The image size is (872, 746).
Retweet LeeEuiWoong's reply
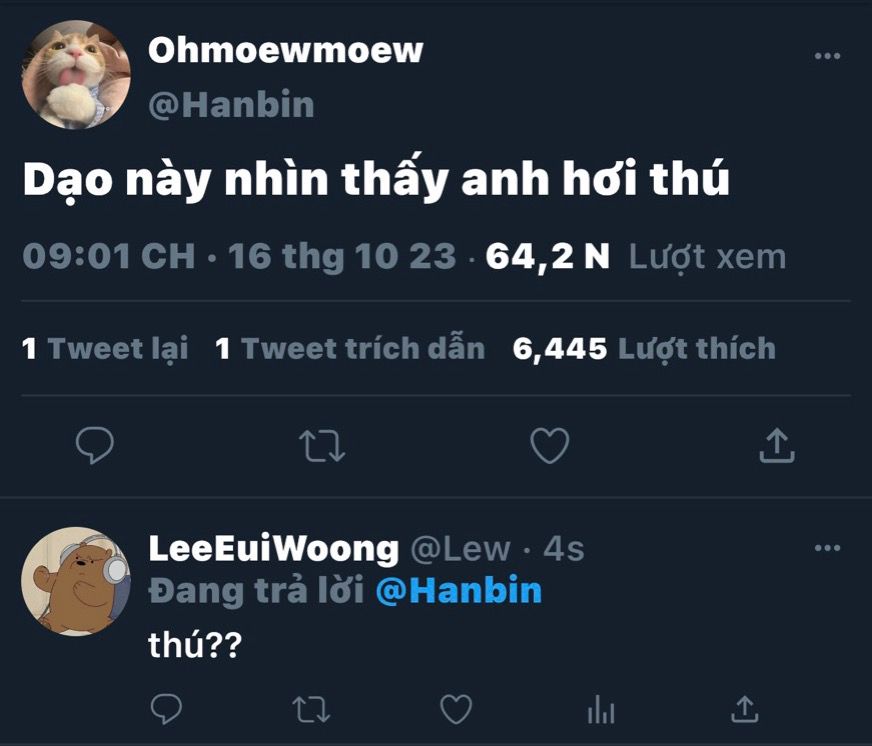(311, 710)
